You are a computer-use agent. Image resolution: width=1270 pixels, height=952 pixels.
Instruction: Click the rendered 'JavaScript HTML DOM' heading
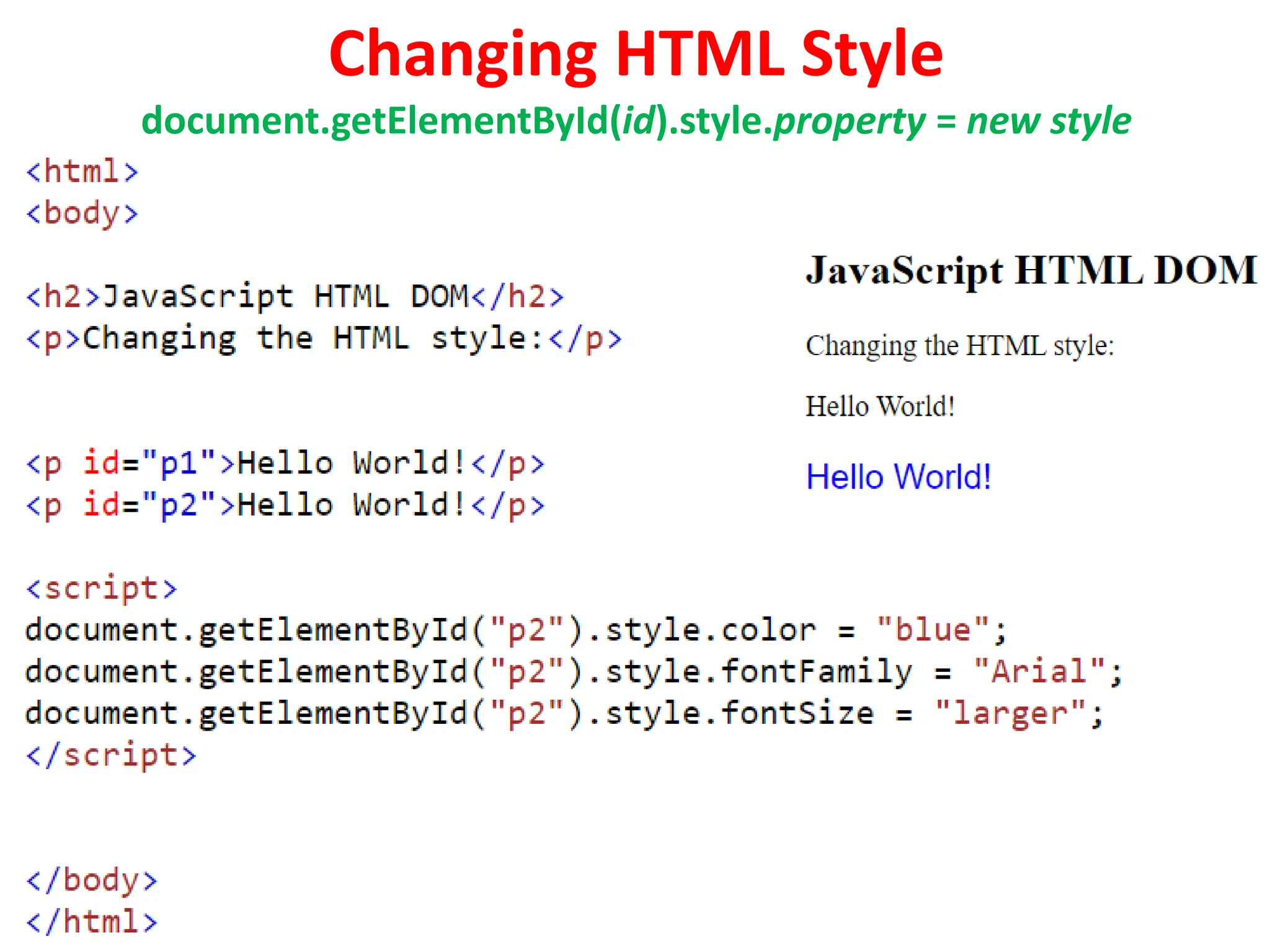pyautogui.click(x=1031, y=271)
